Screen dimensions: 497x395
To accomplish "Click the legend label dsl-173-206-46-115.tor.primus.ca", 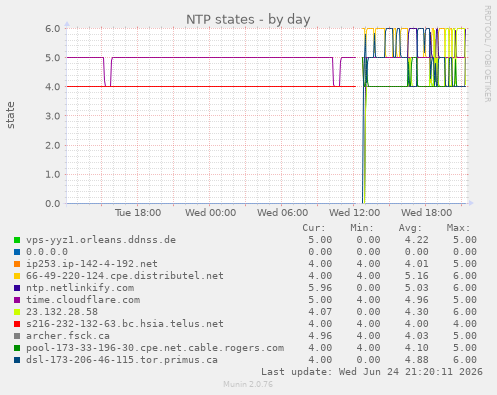I will (122, 360).
